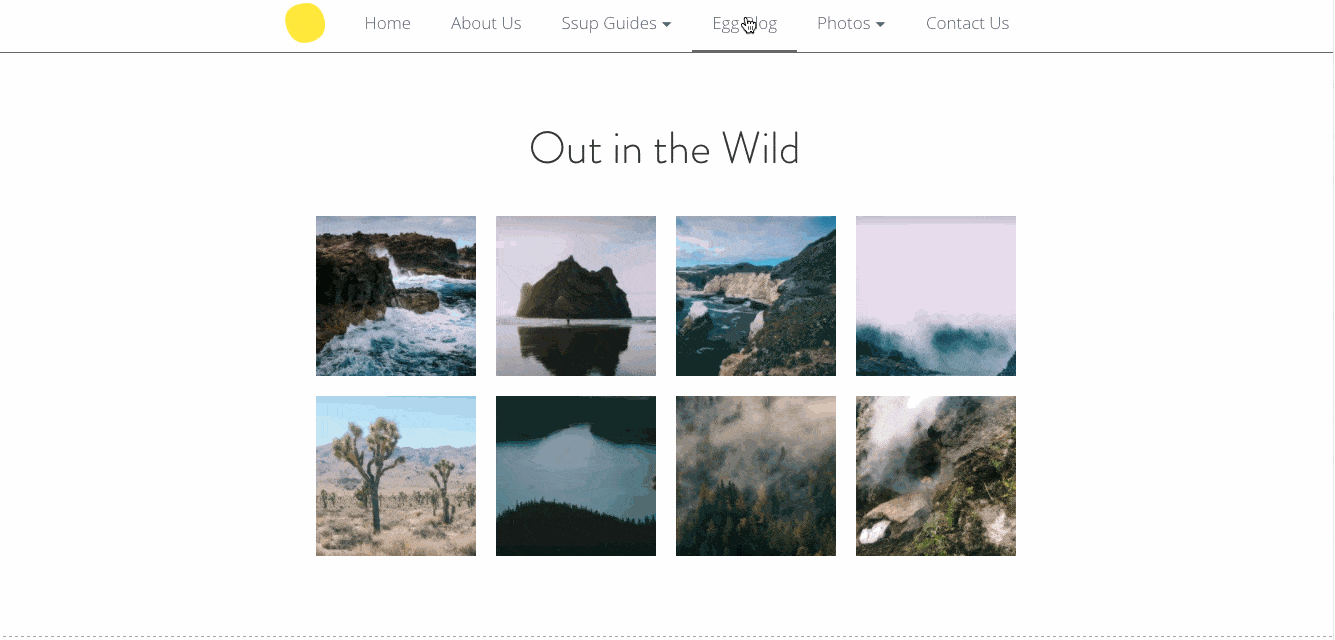1335x640 pixels.
Task: Open the lone rock island reflection photo
Action: click(576, 296)
